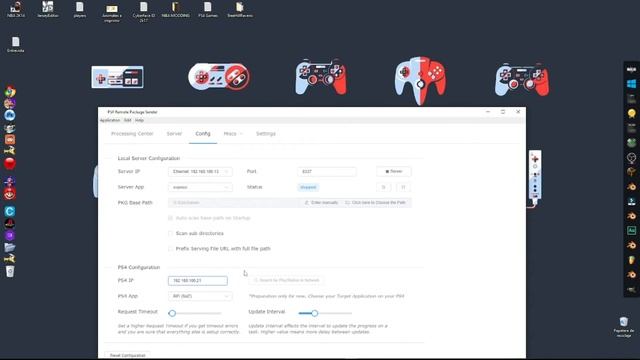Click the stopped status tag
640x360 pixels.
[308, 187]
